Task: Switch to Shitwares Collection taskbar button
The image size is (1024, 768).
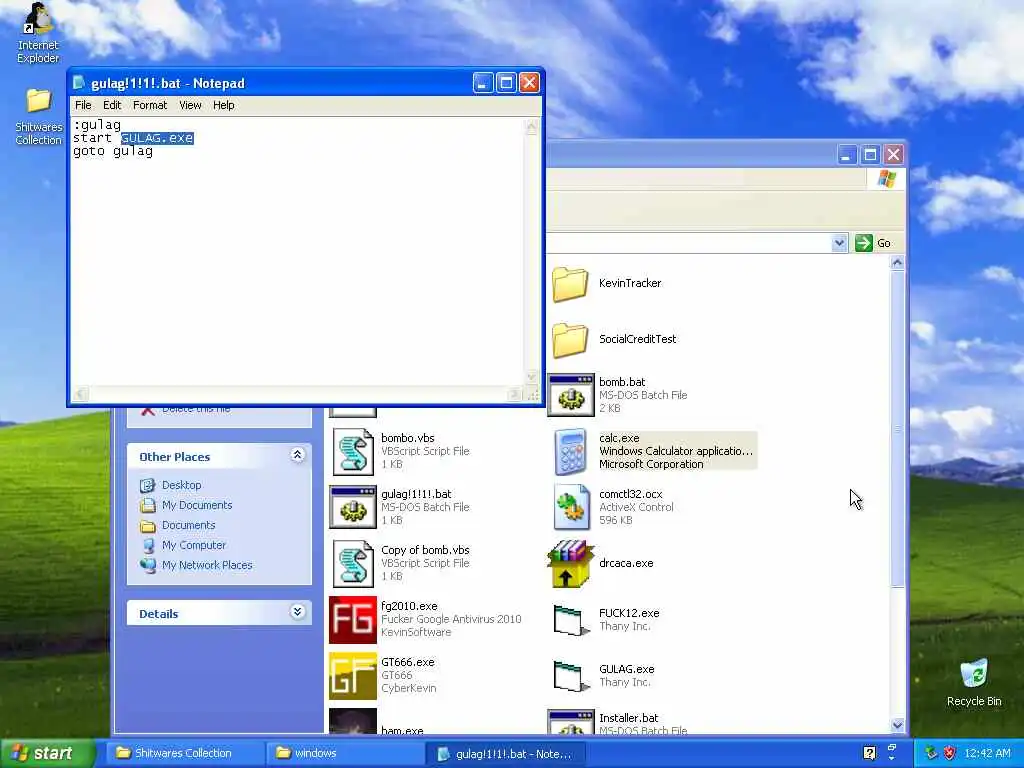Action: [x=183, y=754]
